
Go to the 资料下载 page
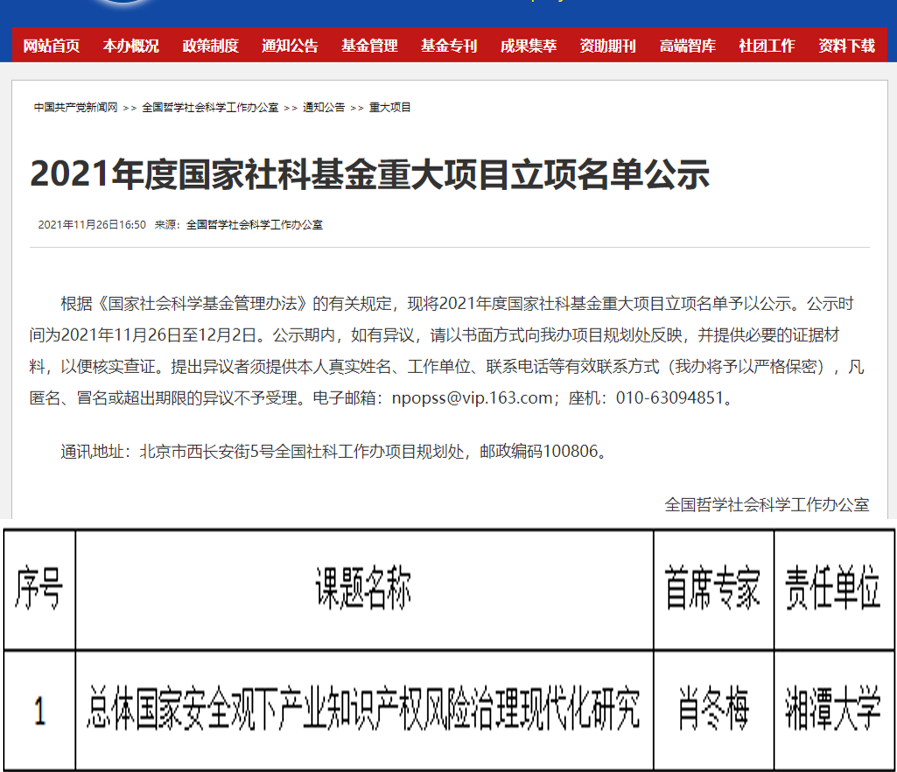pos(847,45)
